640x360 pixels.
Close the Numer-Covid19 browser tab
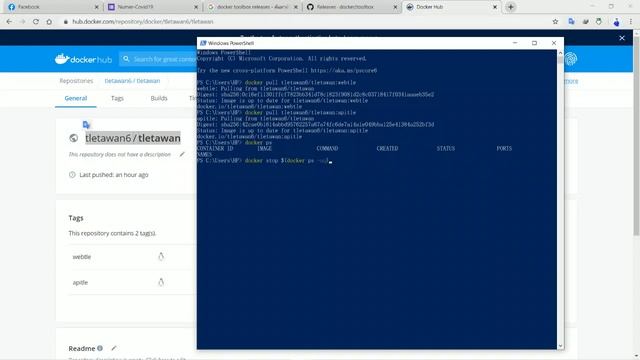pos(196,7)
